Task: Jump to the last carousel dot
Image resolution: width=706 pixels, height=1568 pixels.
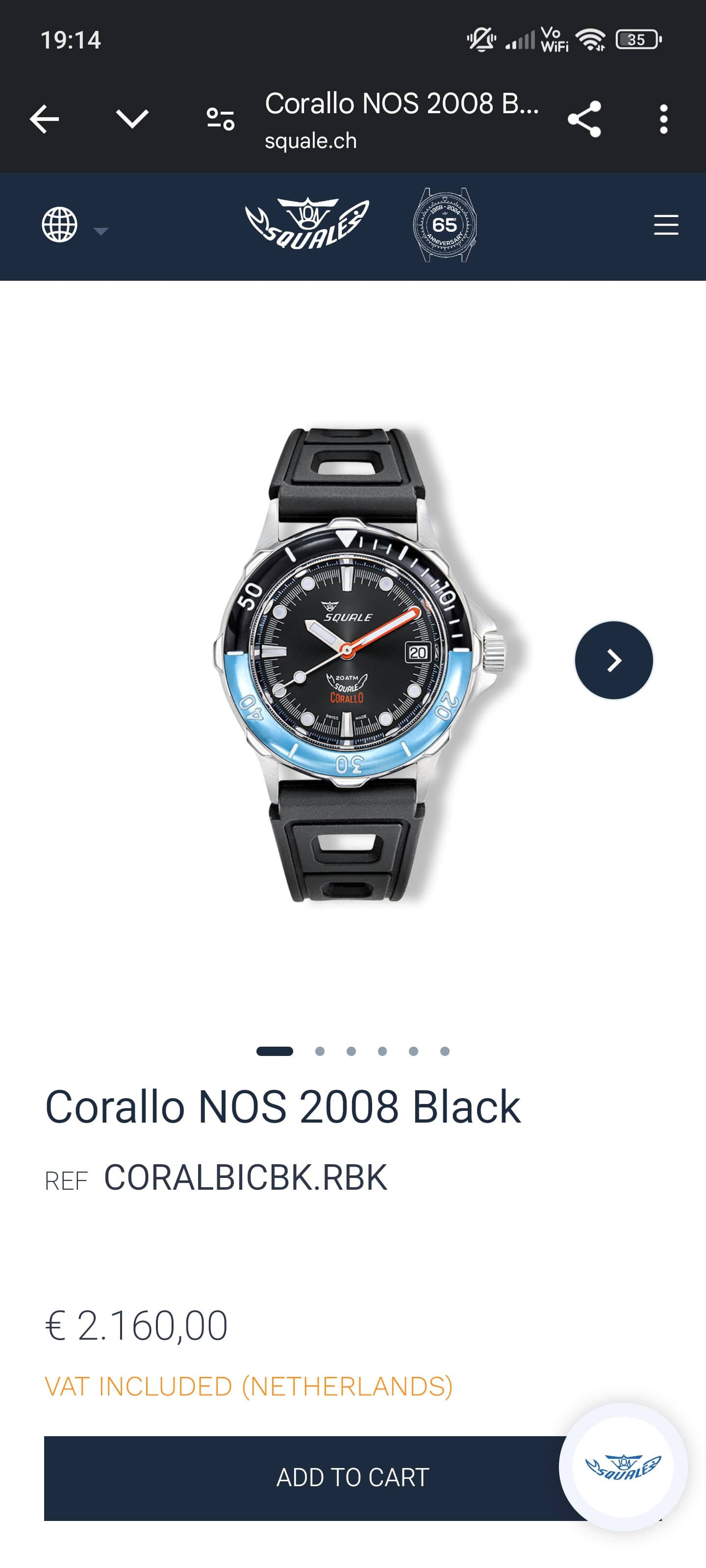Action: pyautogui.click(x=445, y=1051)
